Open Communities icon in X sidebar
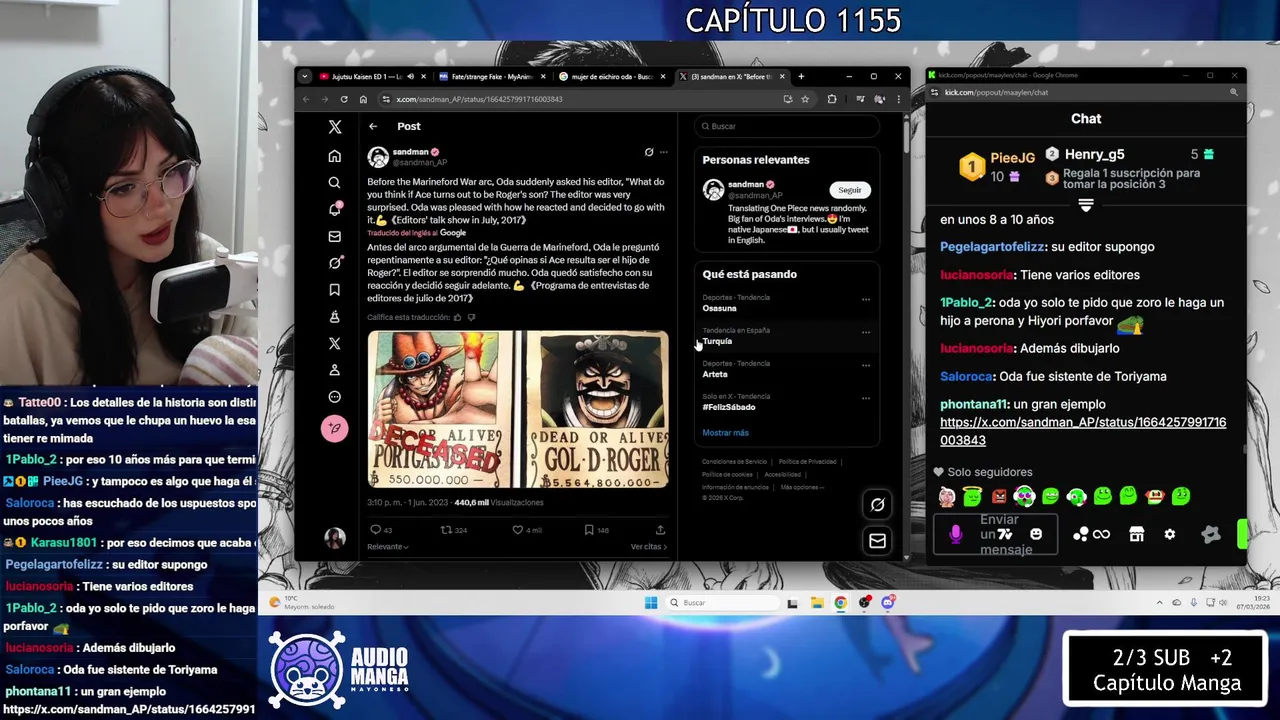Viewport: 1280px width, 720px height. (335, 317)
